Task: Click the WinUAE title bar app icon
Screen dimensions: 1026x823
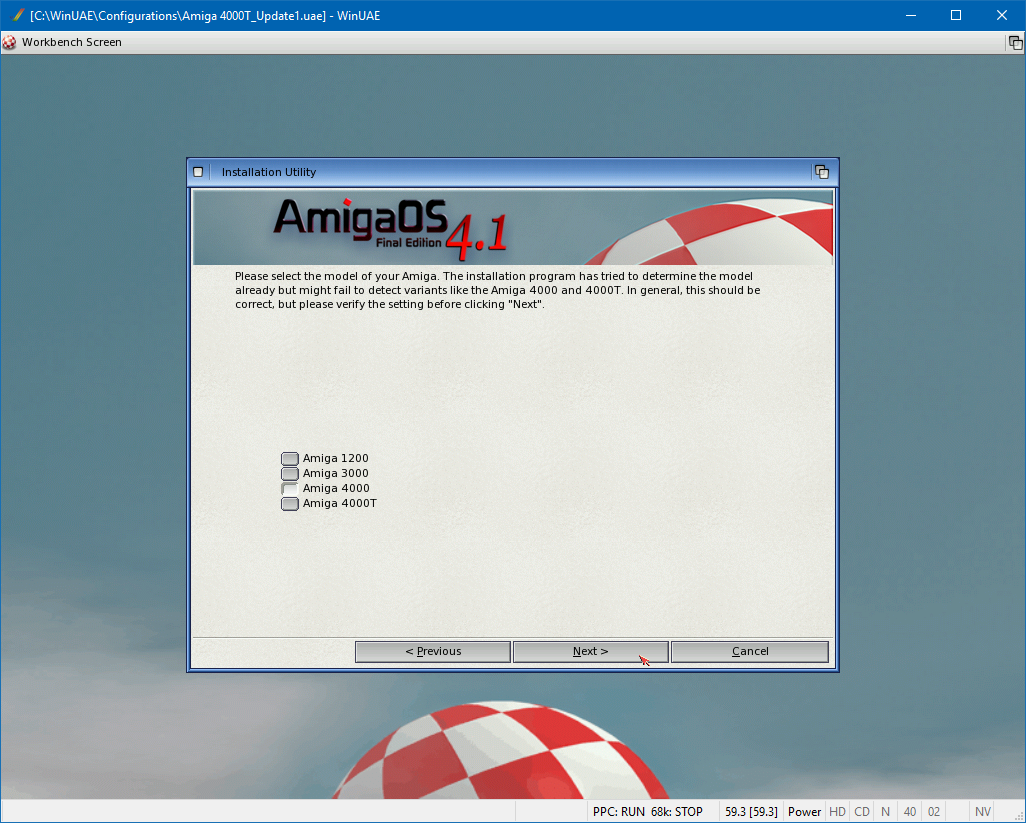Action: click(17, 16)
